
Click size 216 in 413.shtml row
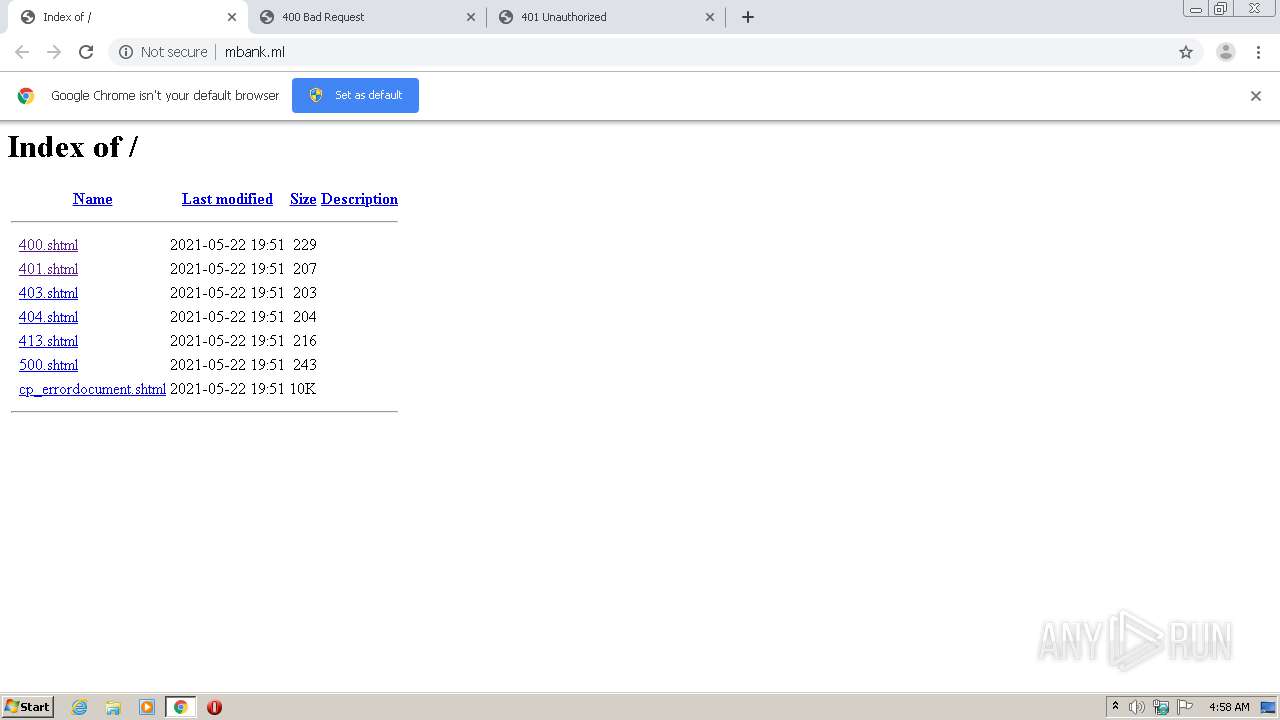point(304,341)
